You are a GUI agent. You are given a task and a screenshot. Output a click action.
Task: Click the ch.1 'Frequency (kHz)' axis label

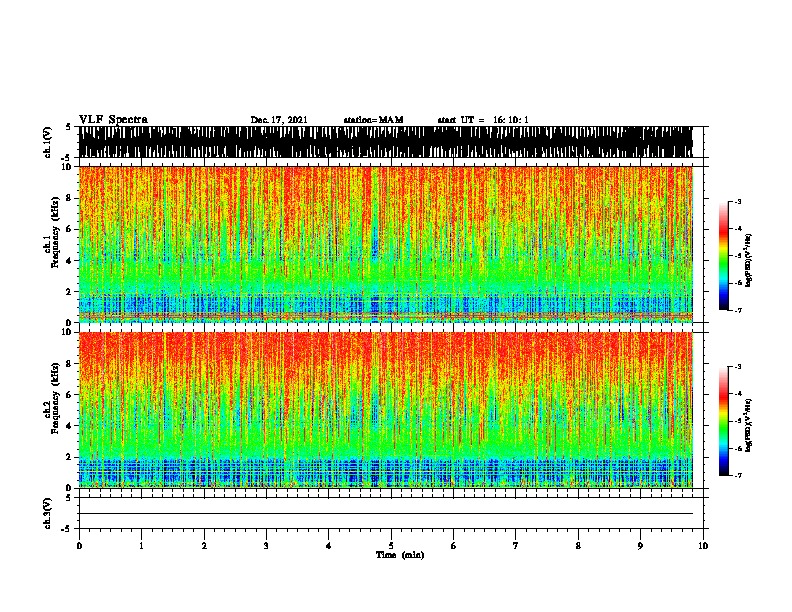[x=55, y=233]
